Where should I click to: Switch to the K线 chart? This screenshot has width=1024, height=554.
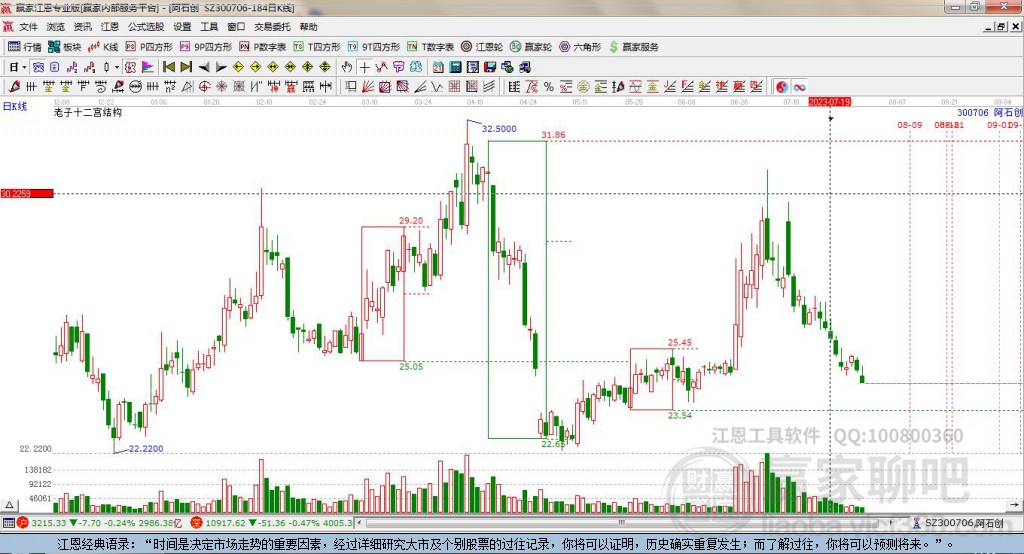[x=103, y=47]
